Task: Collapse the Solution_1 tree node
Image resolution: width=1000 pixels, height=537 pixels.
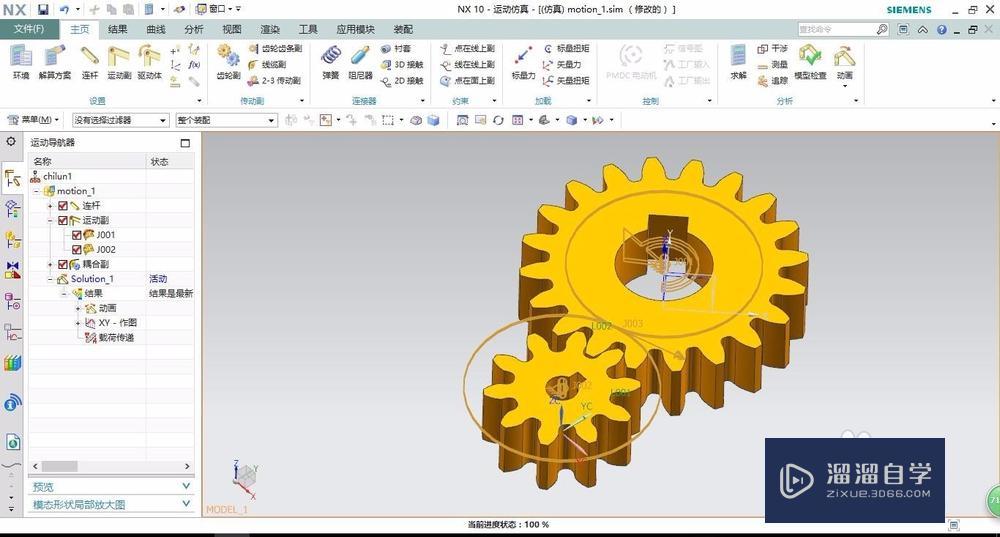Action: pyautogui.click(x=50, y=279)
